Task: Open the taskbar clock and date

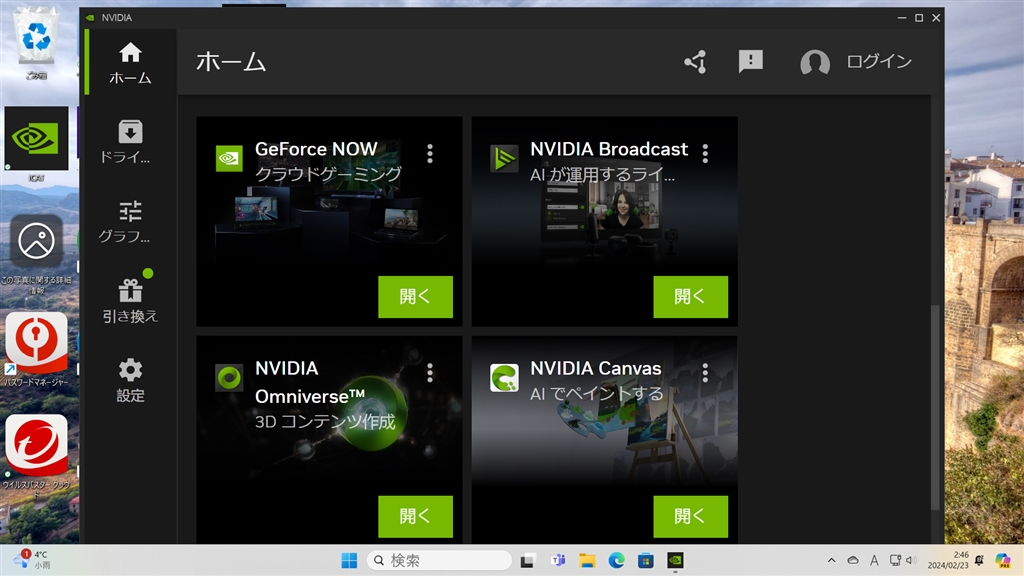Action: click(948, 560)
